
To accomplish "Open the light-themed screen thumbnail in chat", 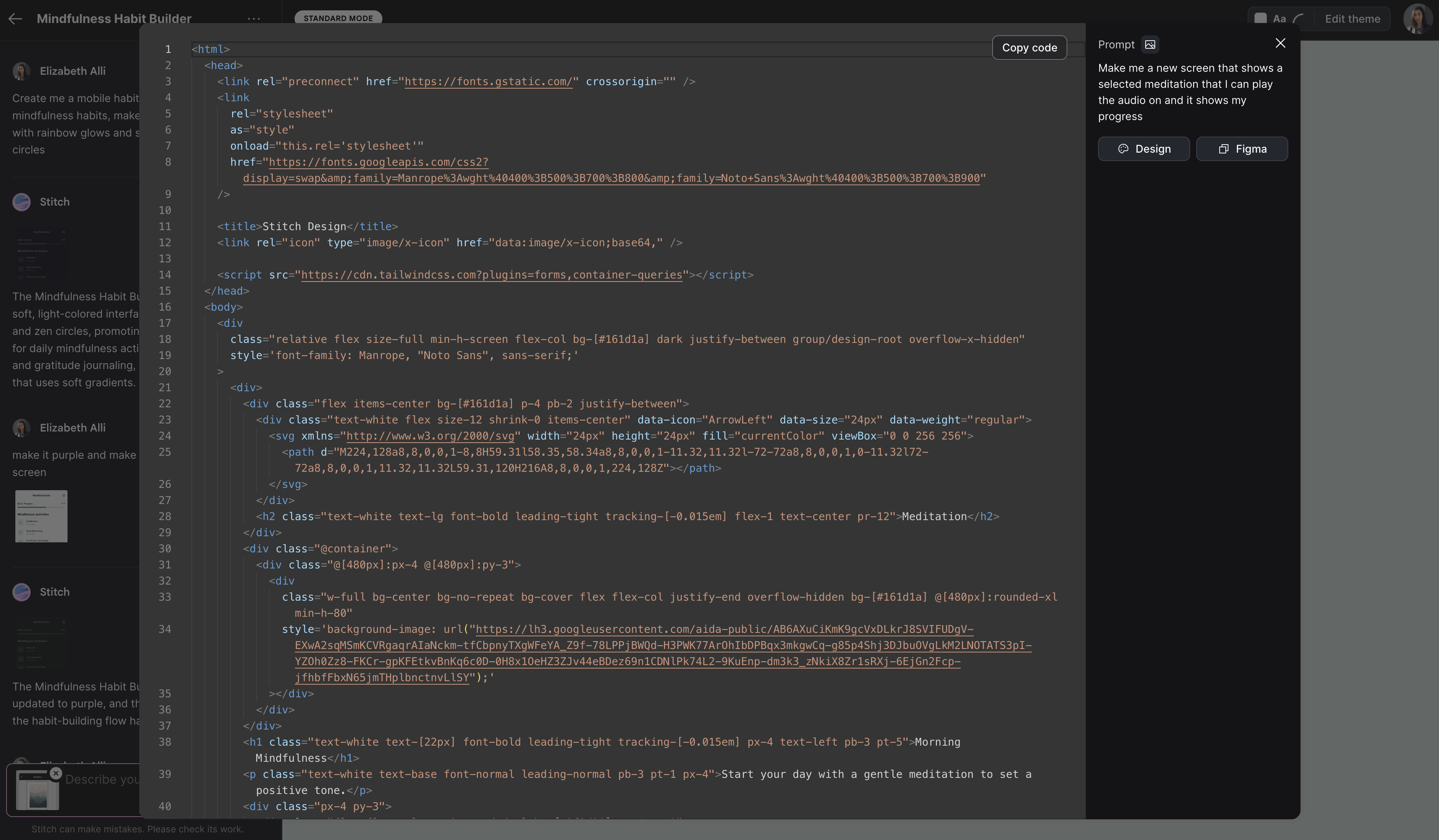I will pos(41,516).
